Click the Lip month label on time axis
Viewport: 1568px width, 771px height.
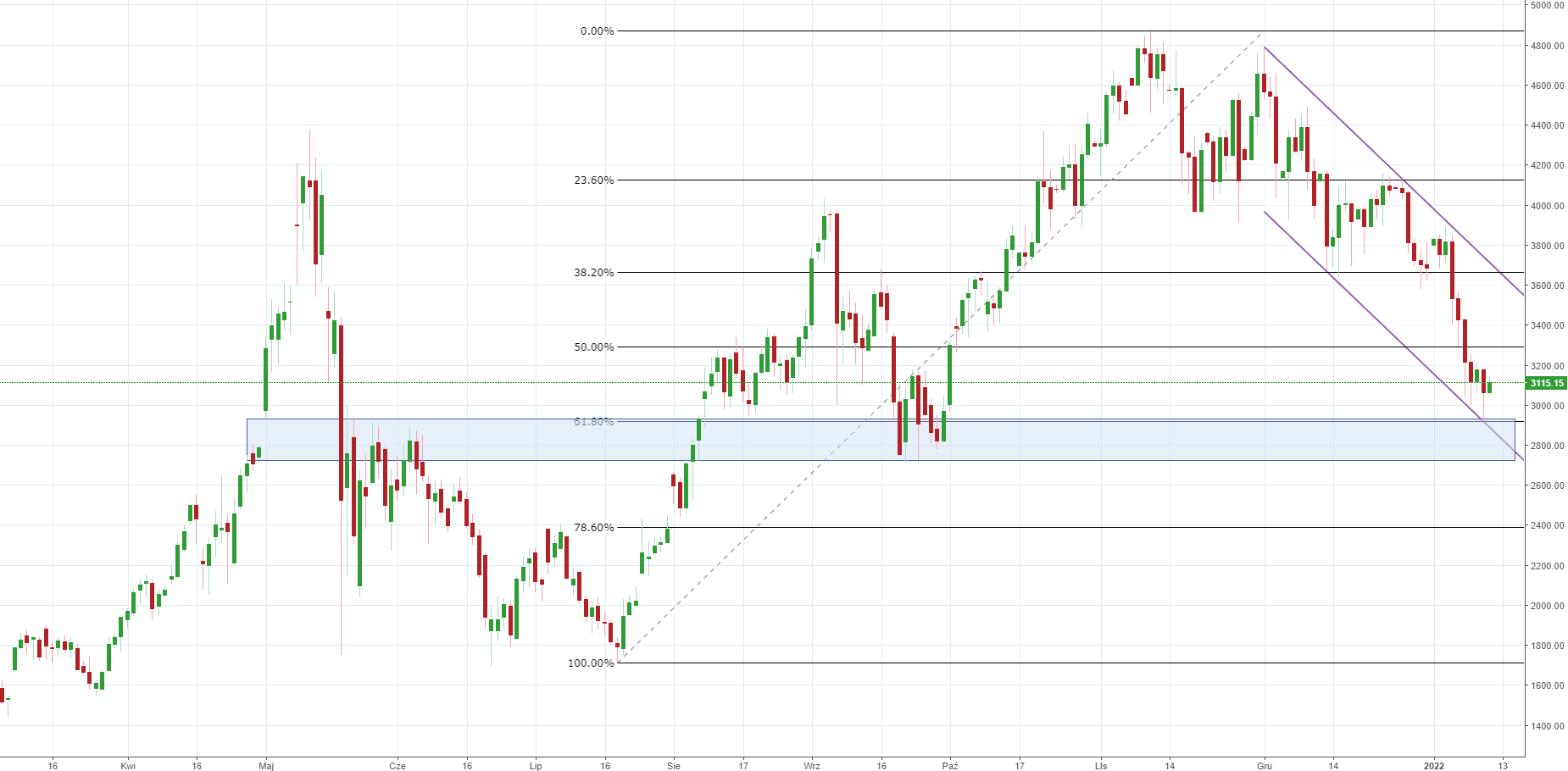tap(536, 766)
